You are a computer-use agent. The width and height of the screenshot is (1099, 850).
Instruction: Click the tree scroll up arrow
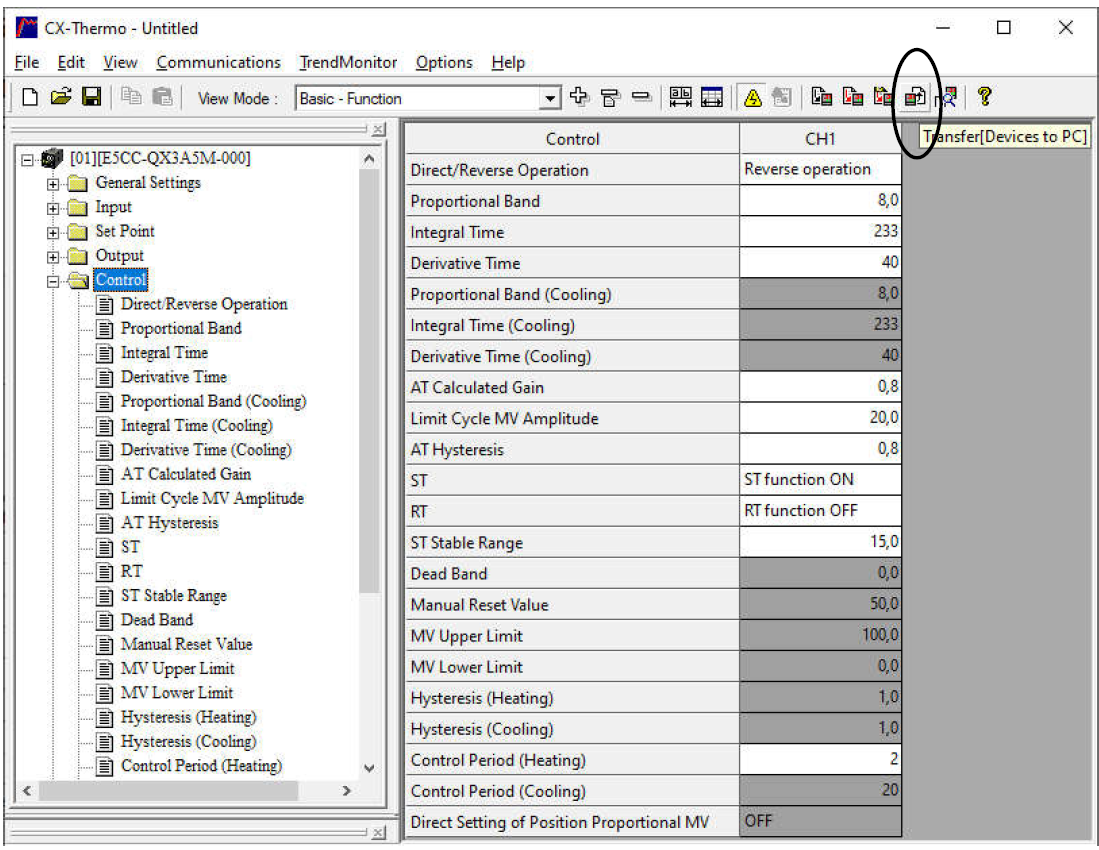(x=369, y=160)
